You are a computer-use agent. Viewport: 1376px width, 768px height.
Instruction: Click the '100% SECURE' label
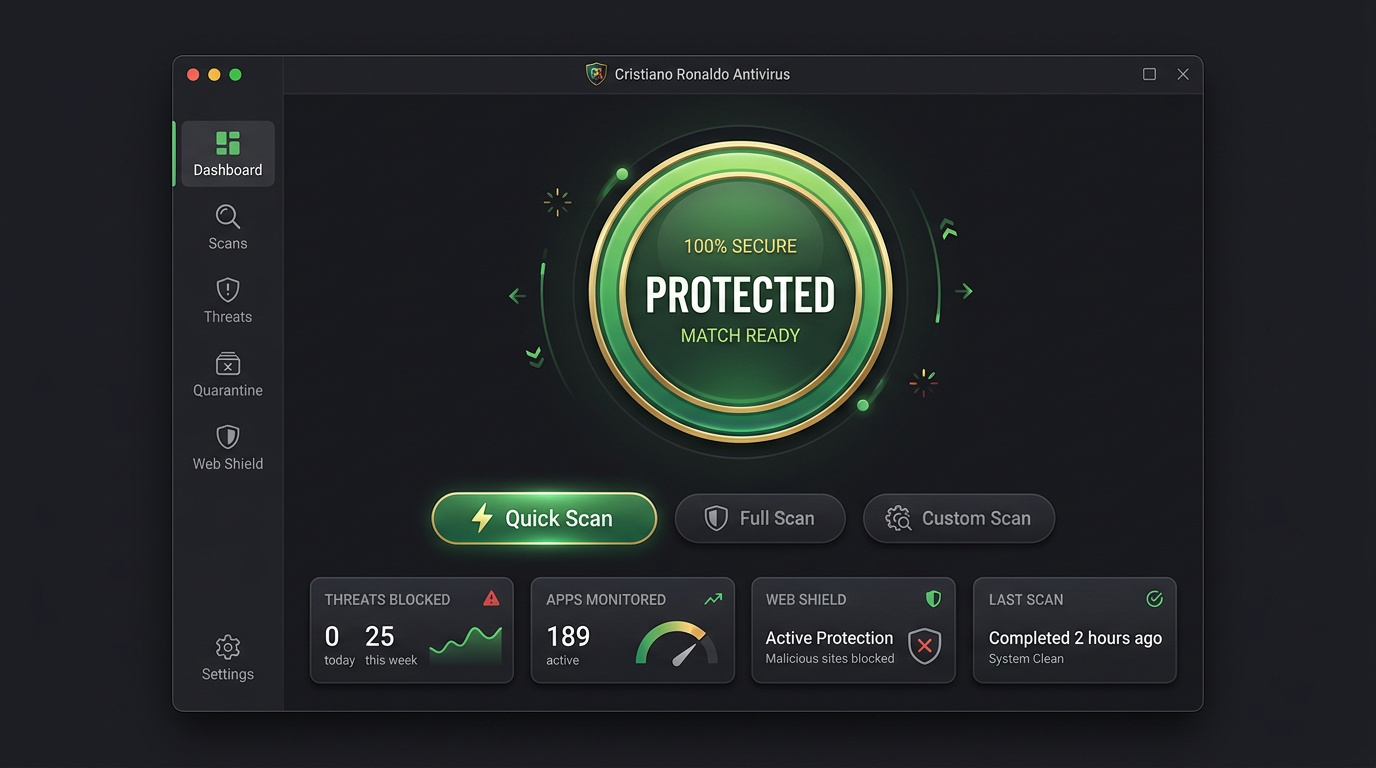[x=740, y=246]
